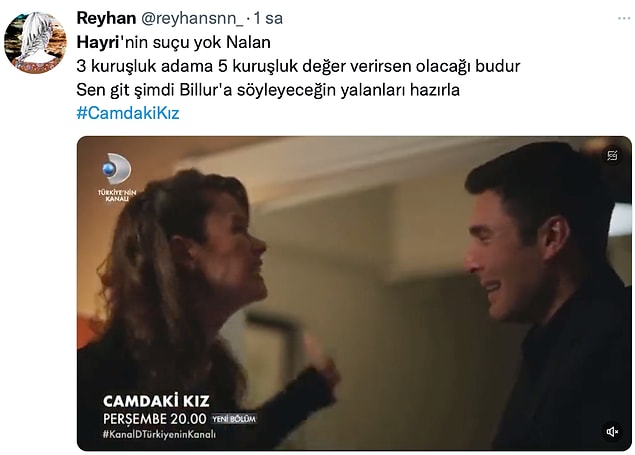
Task: Click Reyhan's profile avatar
Action: 35,43
